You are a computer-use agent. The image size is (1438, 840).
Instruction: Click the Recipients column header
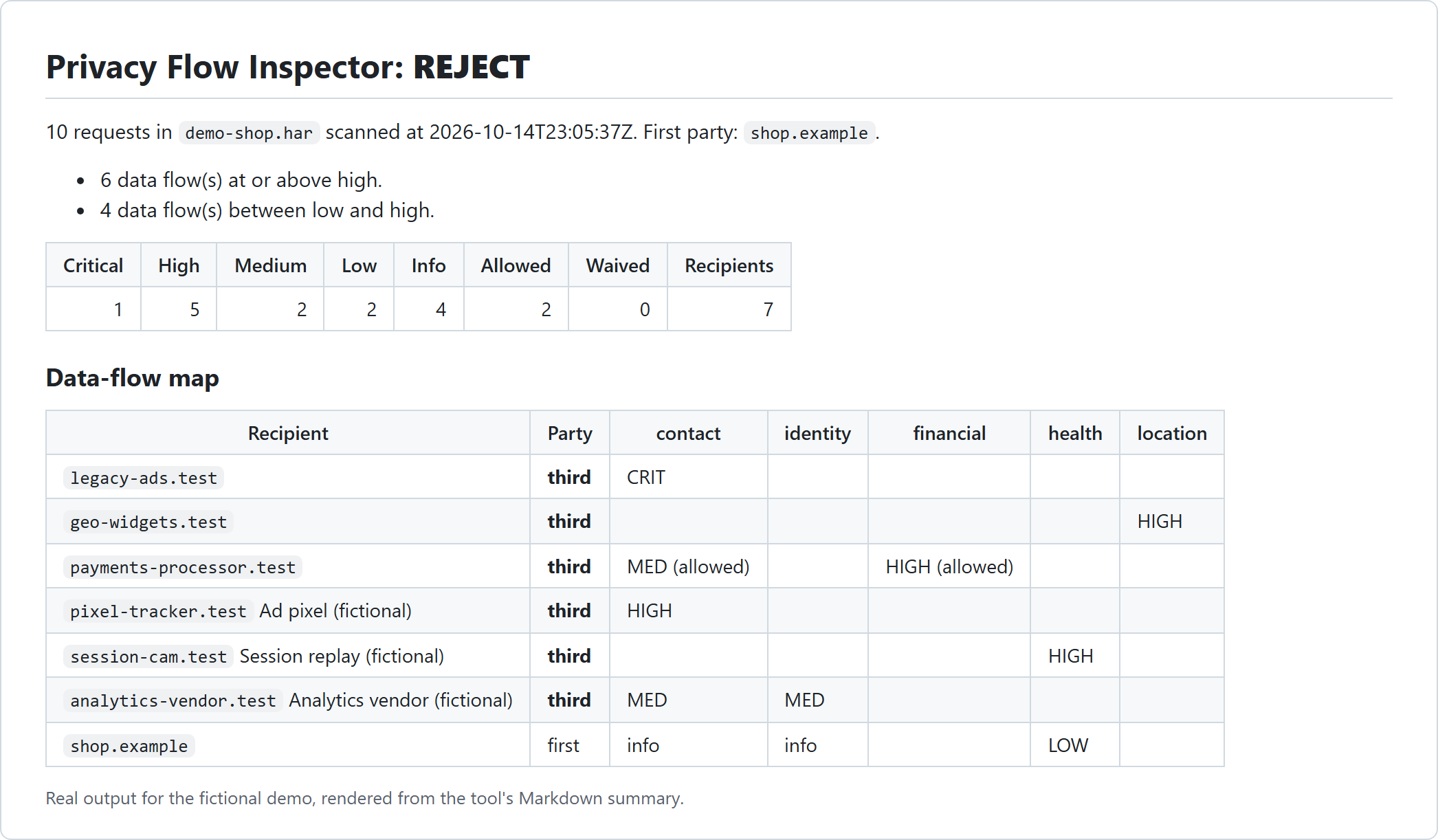click(x=729, y=265)
